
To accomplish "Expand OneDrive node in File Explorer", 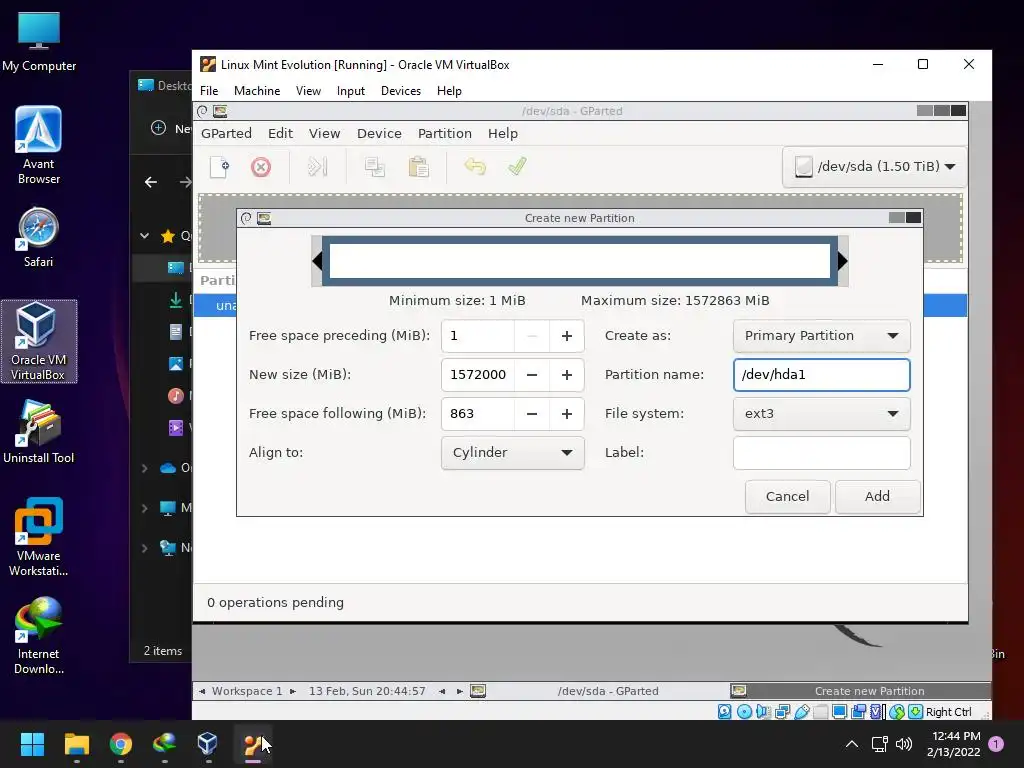I will tap(144, 468).
